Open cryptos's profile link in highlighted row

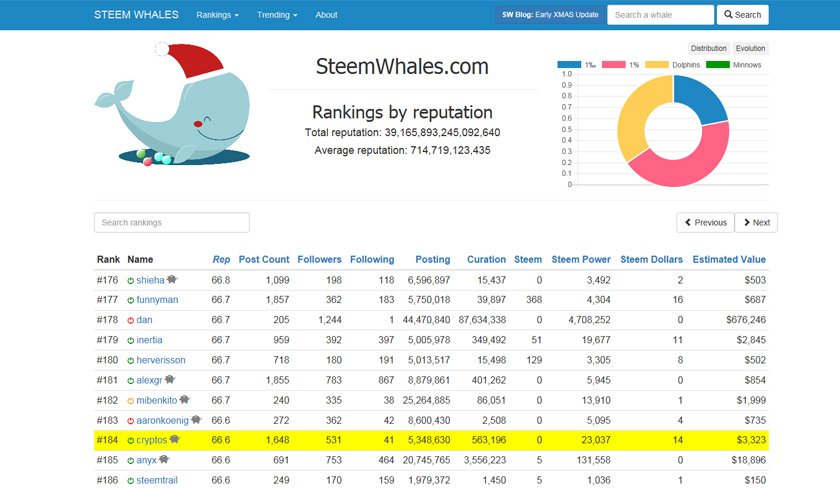[152, 440]
